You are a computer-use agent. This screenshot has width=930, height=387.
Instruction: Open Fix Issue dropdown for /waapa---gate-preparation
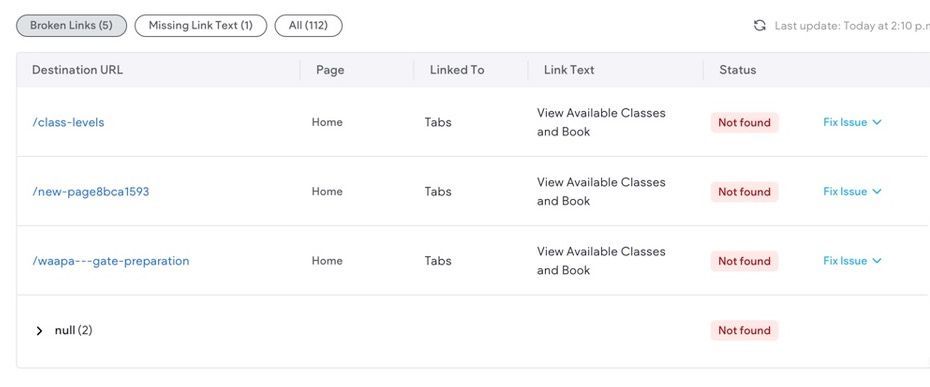(x=852, y=261)
